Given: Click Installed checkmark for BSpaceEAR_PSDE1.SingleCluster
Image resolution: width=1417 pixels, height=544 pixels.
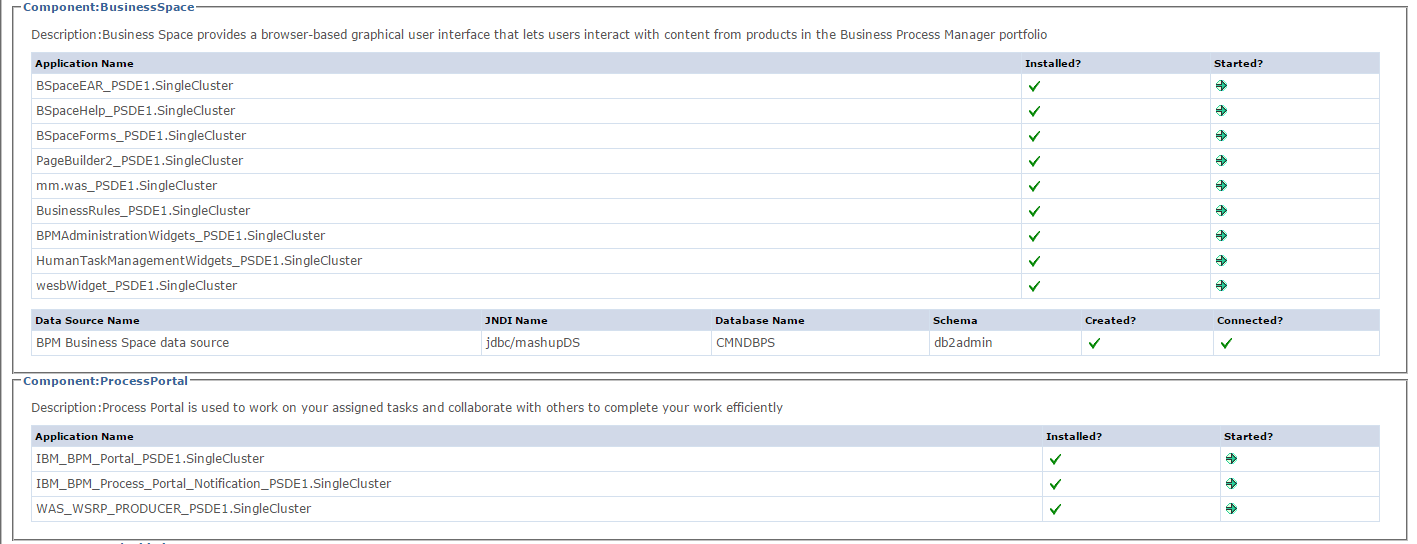Looking at the screenshot, I should 1034,86.
